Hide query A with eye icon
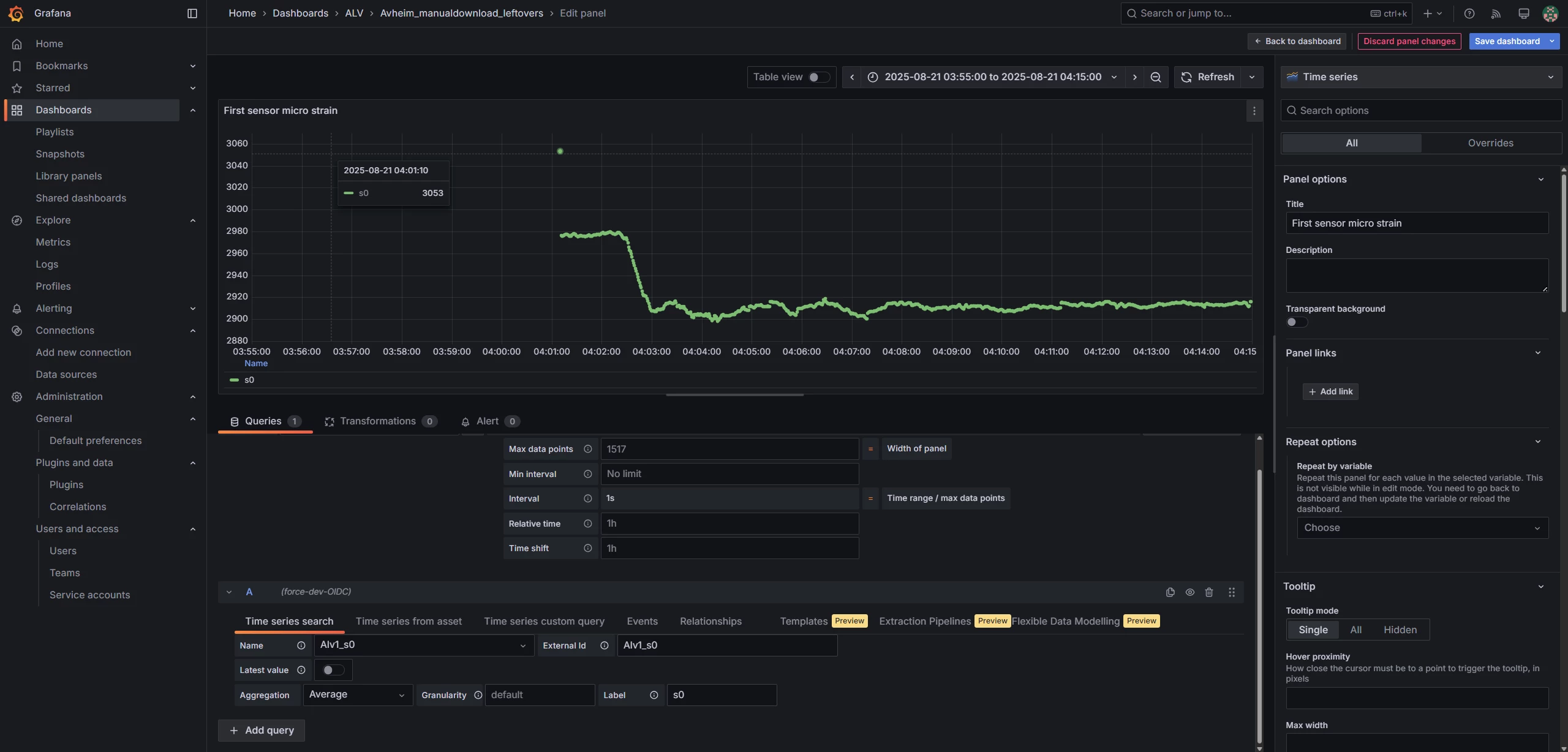The width and height of the screenshot is (1568, 752). (x=1189, y=592)
